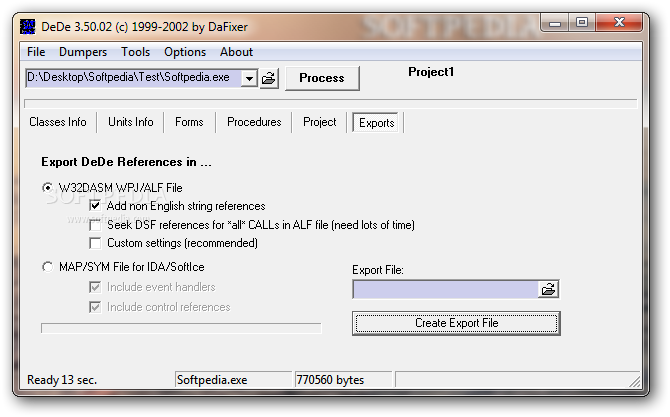Image resolution: width=670 pixels, height=417 pixels.
Task: Click 'Export DeDe References in ...' heading
Action: pyautogui.click(x=126, y=162)
